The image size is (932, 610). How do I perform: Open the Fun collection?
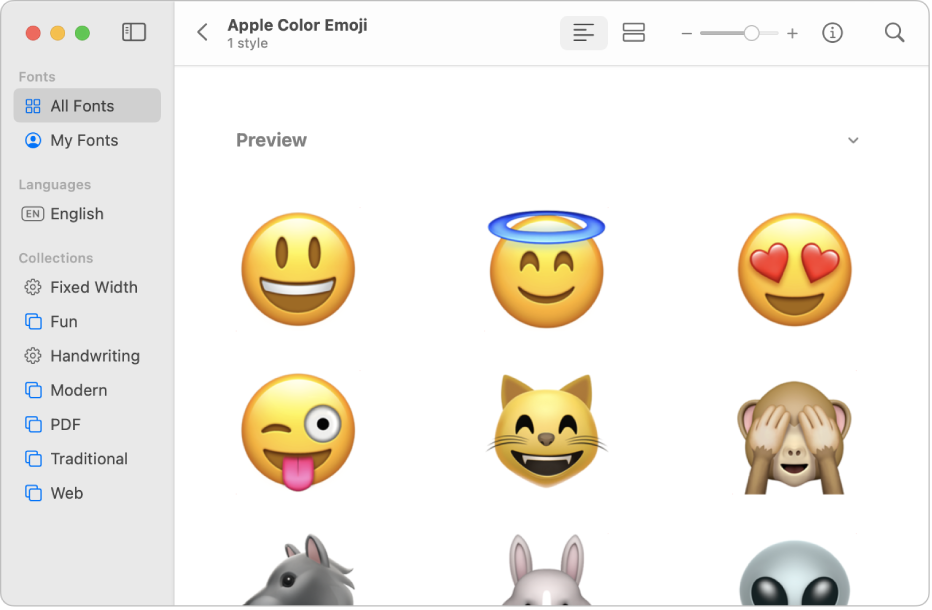coord(87,322)
